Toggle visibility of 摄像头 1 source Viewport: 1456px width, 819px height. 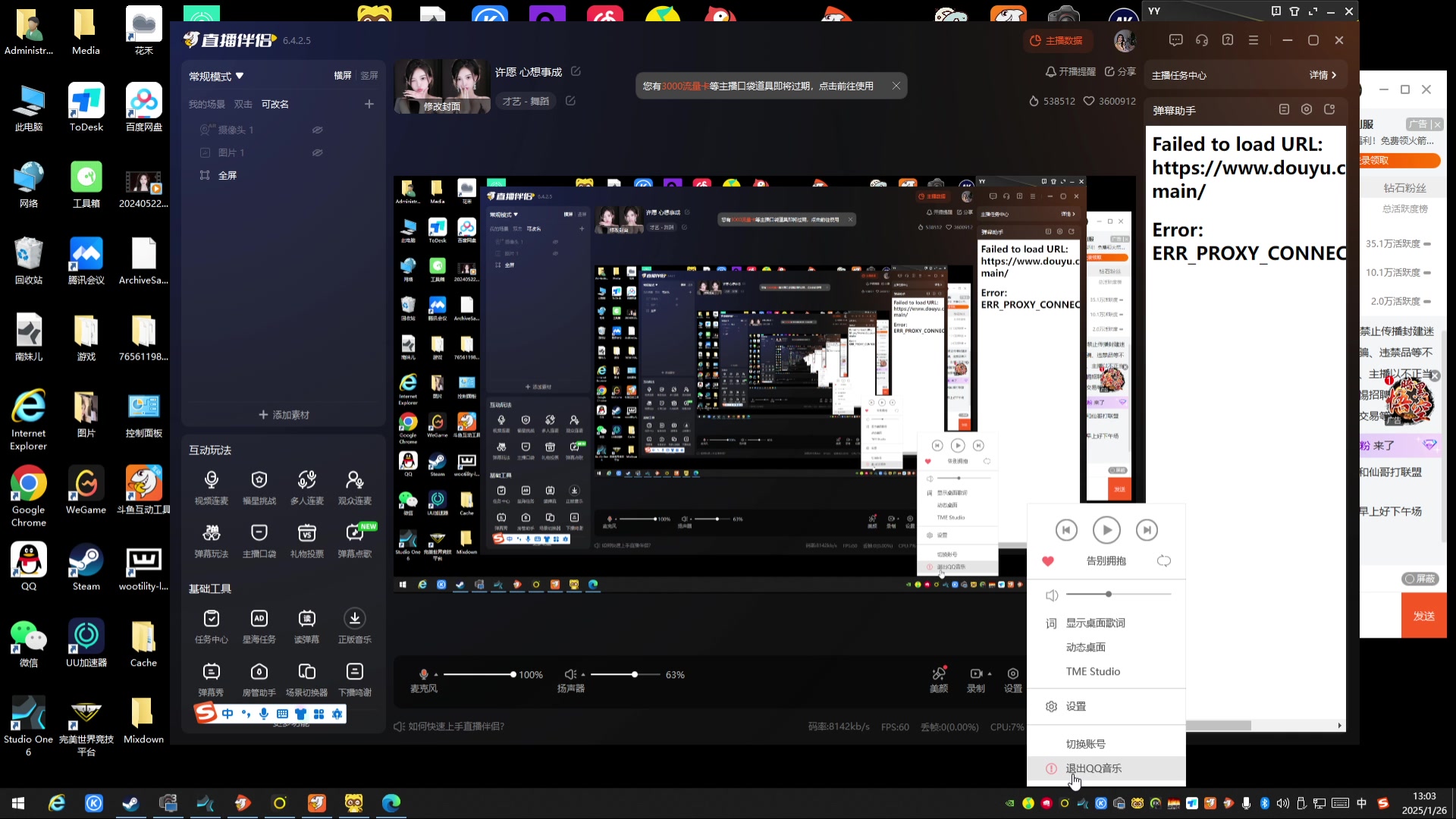pos(318,130)
